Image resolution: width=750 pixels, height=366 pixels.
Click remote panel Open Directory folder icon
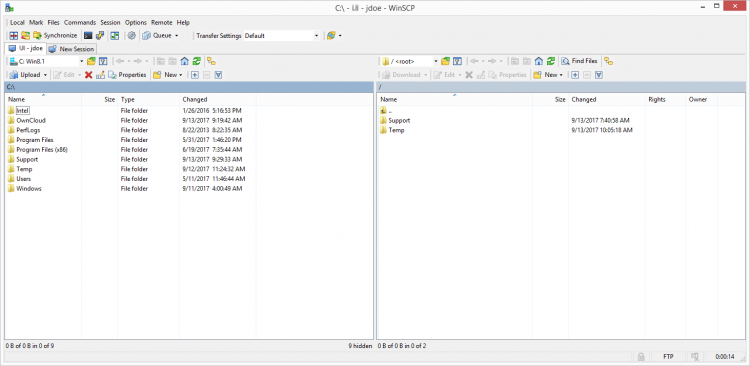446,61
